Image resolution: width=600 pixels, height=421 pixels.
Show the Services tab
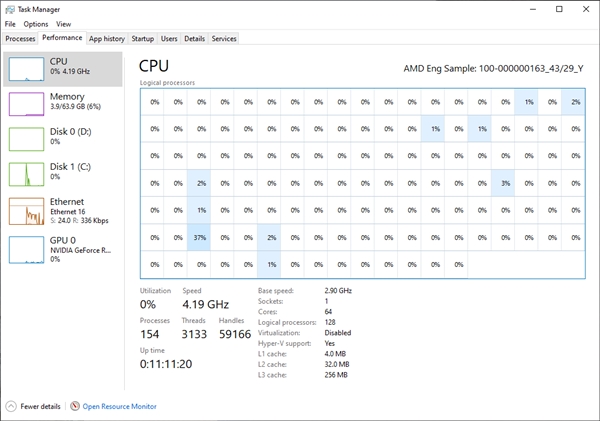(x=224, y=39)
